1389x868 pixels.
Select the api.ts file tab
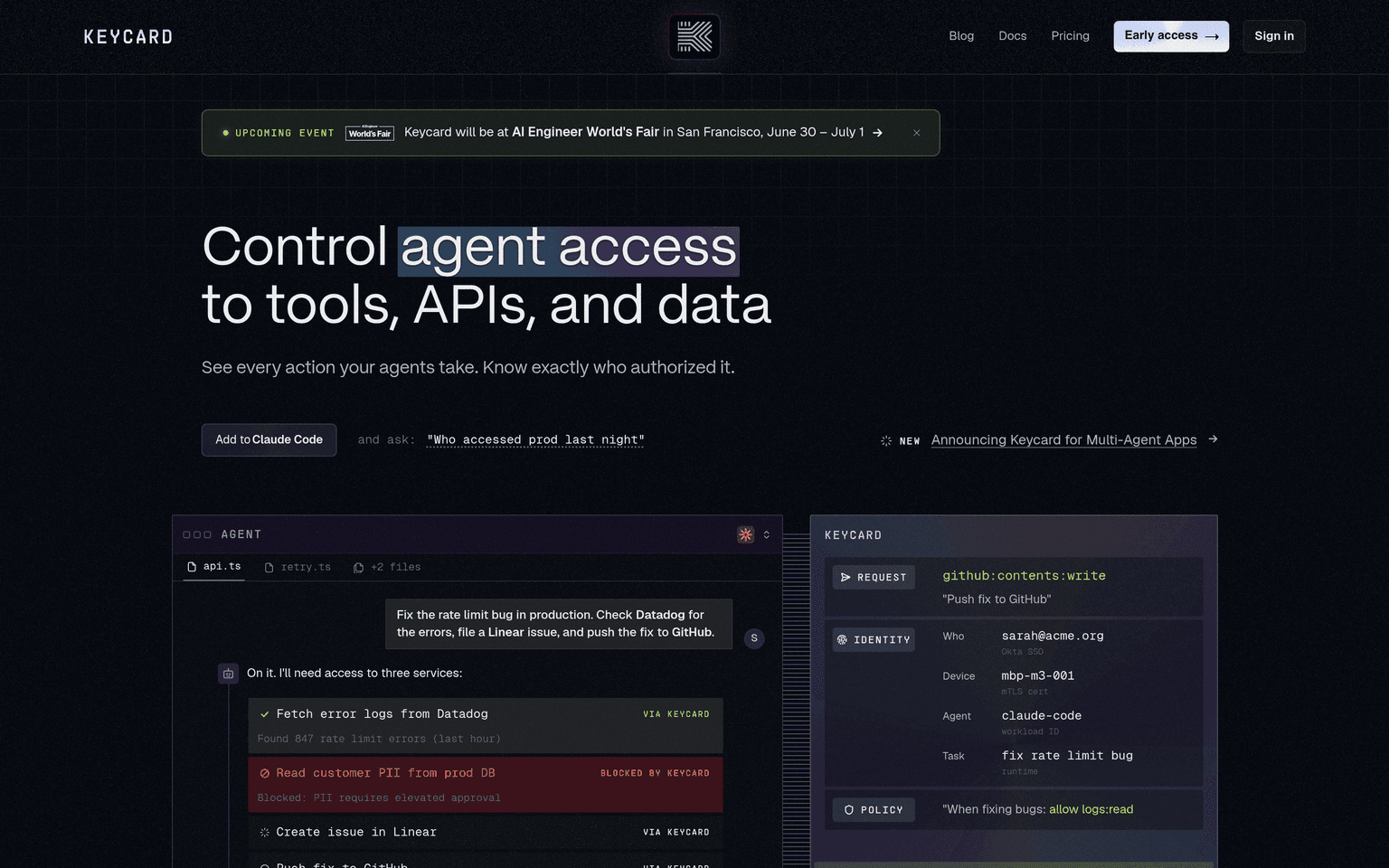tap(213, 567)
